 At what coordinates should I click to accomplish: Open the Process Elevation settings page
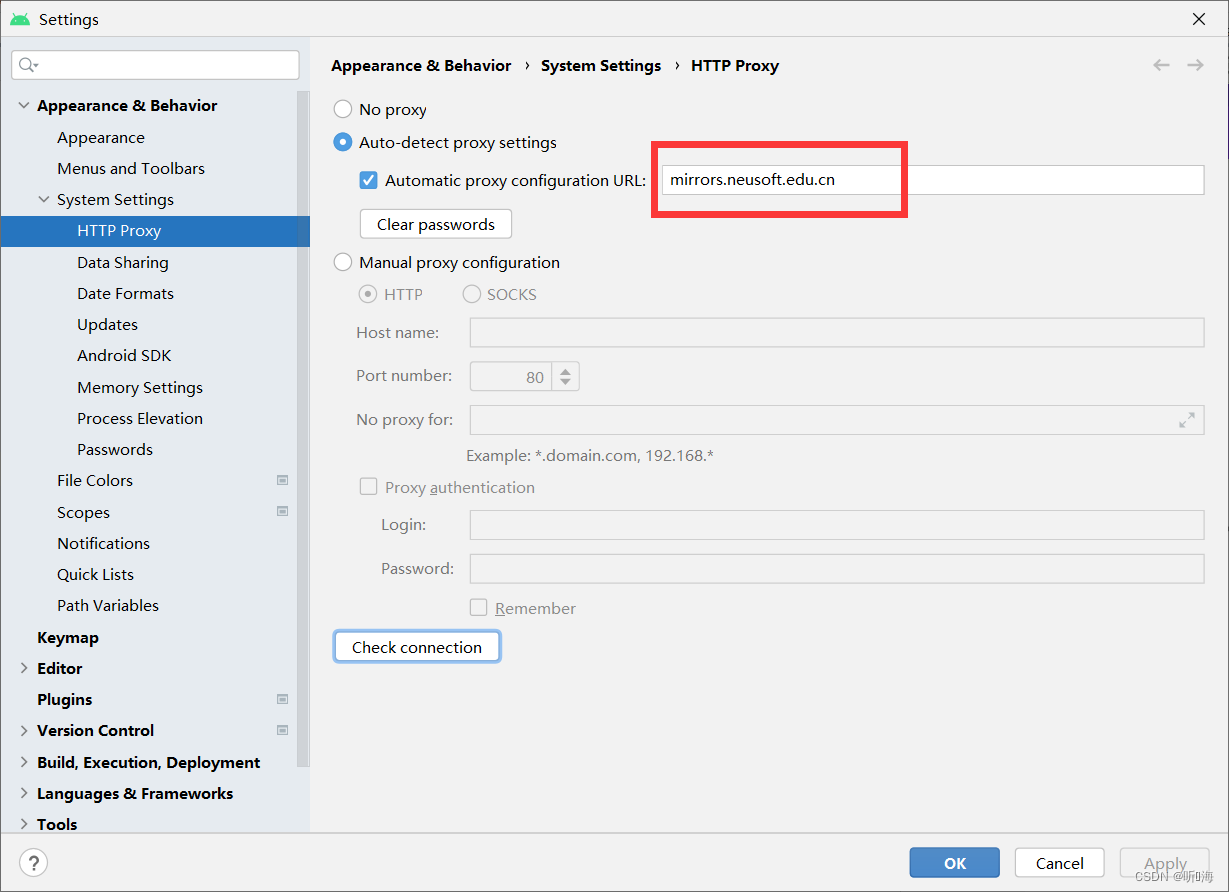140,418
